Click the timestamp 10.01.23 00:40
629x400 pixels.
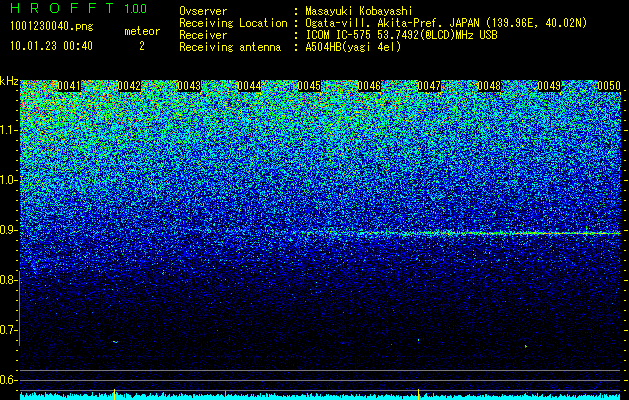tap(51, 46)
